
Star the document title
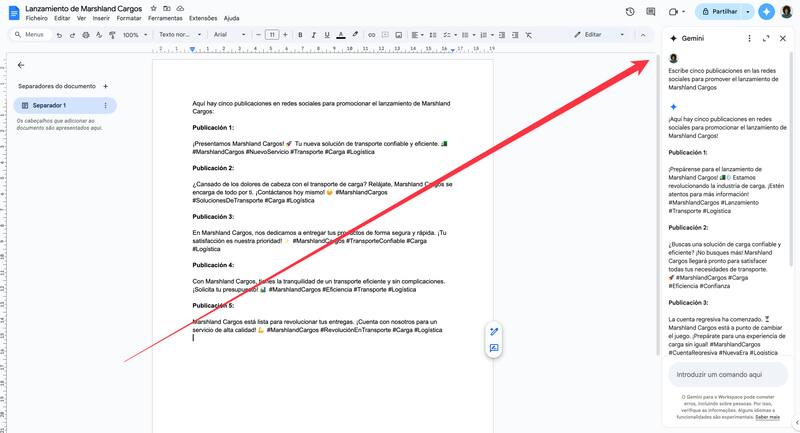pos(152,7)
